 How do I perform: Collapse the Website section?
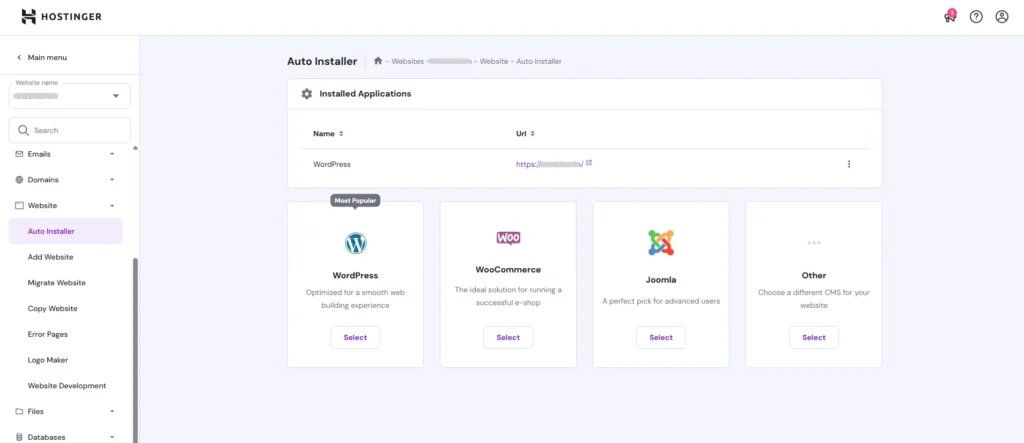[x=112, y=205]
